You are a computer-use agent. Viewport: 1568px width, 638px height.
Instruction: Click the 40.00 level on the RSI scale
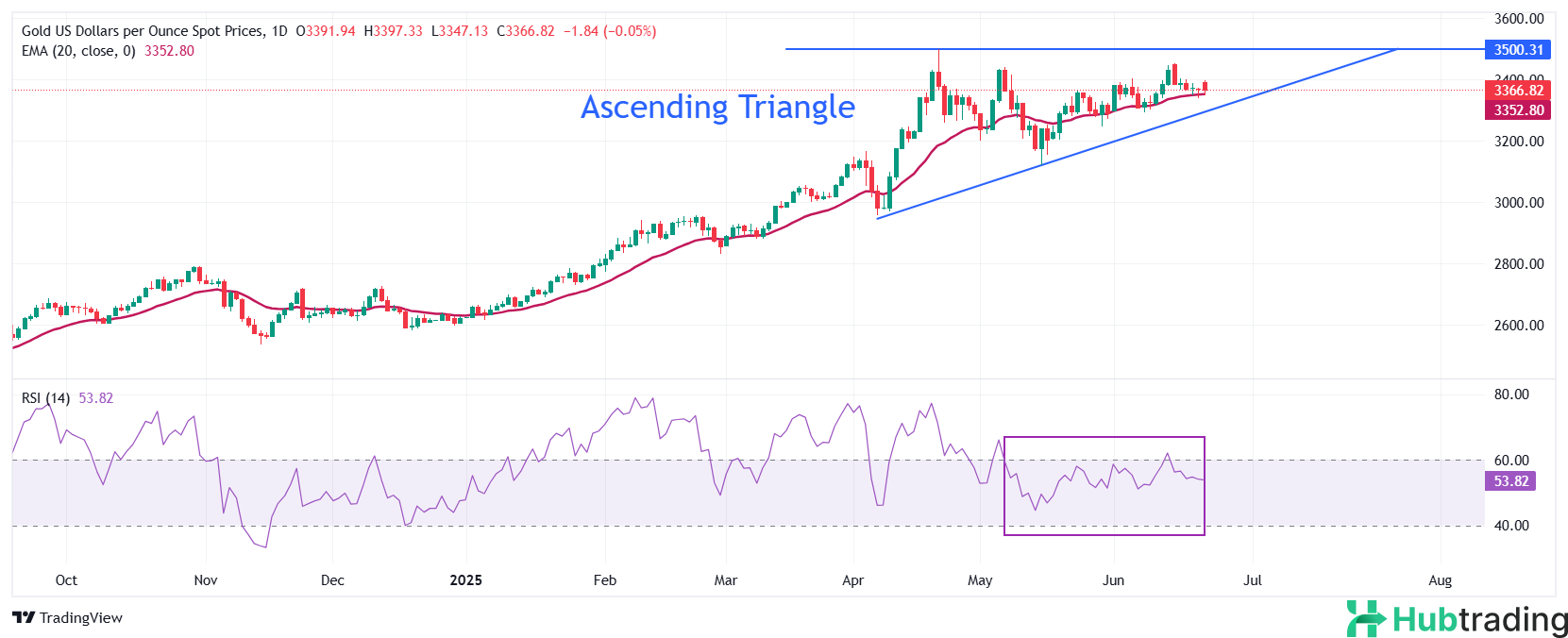coord(1510,526)
